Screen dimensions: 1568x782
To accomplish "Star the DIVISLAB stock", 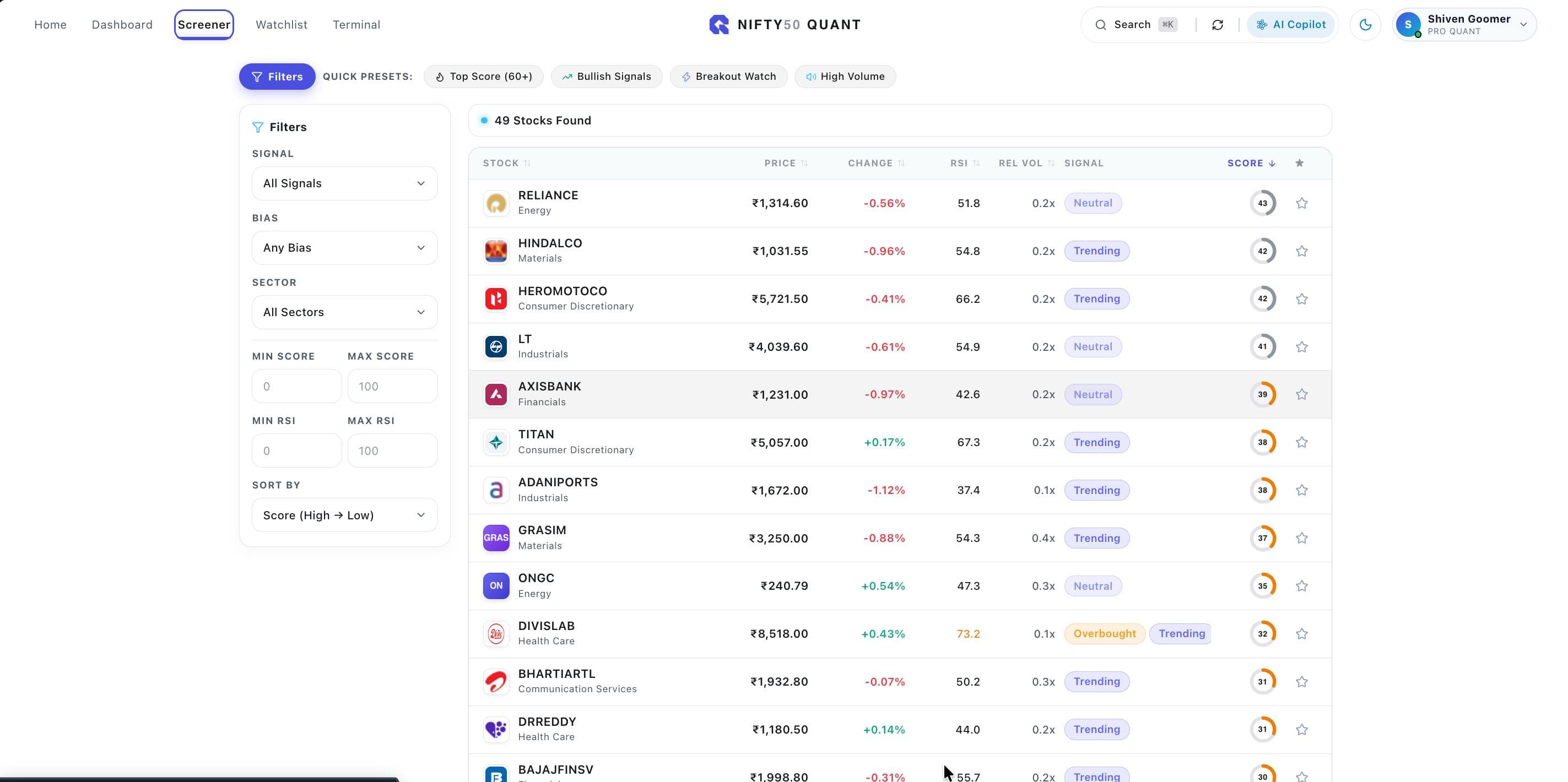I will pos(1301,634).
